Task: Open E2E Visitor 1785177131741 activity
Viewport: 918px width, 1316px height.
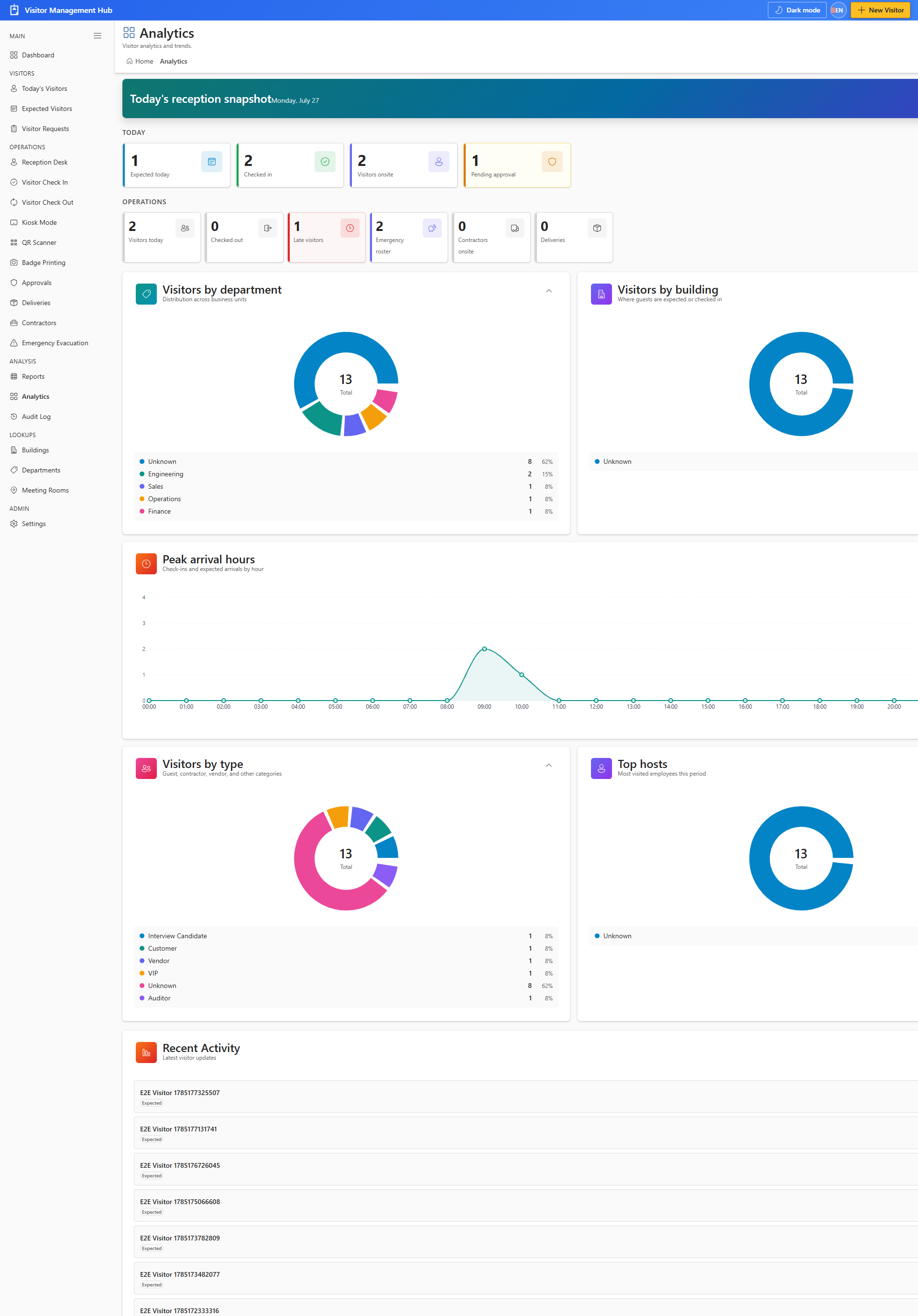Action: (x=526, y=1133)
